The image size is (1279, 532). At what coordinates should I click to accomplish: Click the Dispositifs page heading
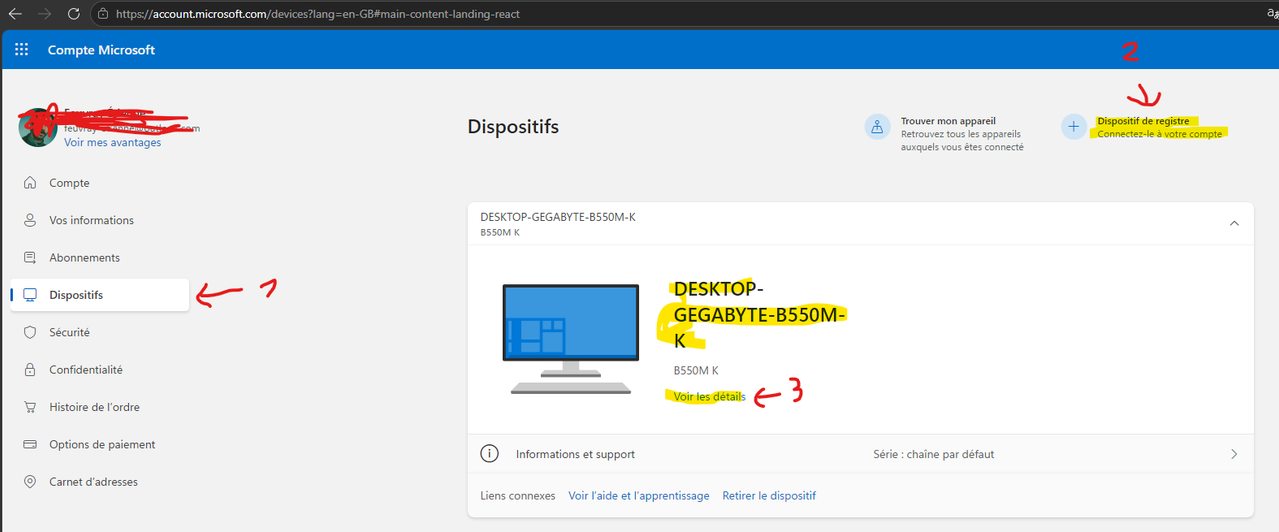513,127
